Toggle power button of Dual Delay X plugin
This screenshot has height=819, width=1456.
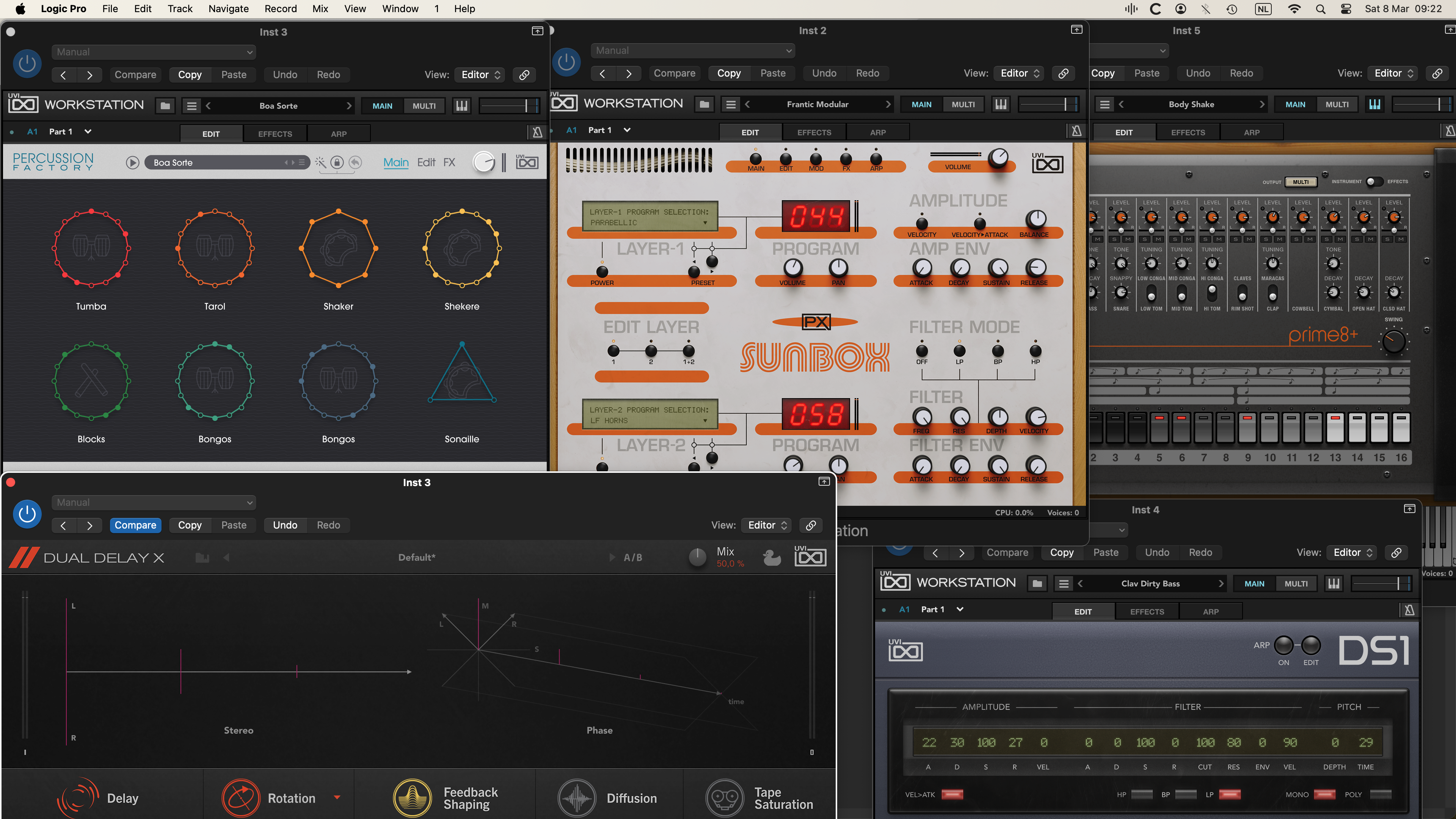27,514
